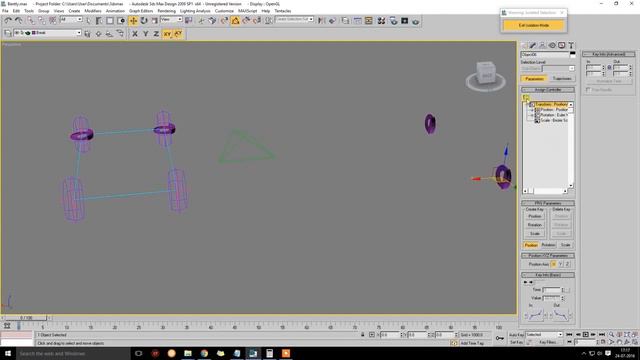
Task: Click the object name input field
Action: pyautogui.click(x=544, y=54)
